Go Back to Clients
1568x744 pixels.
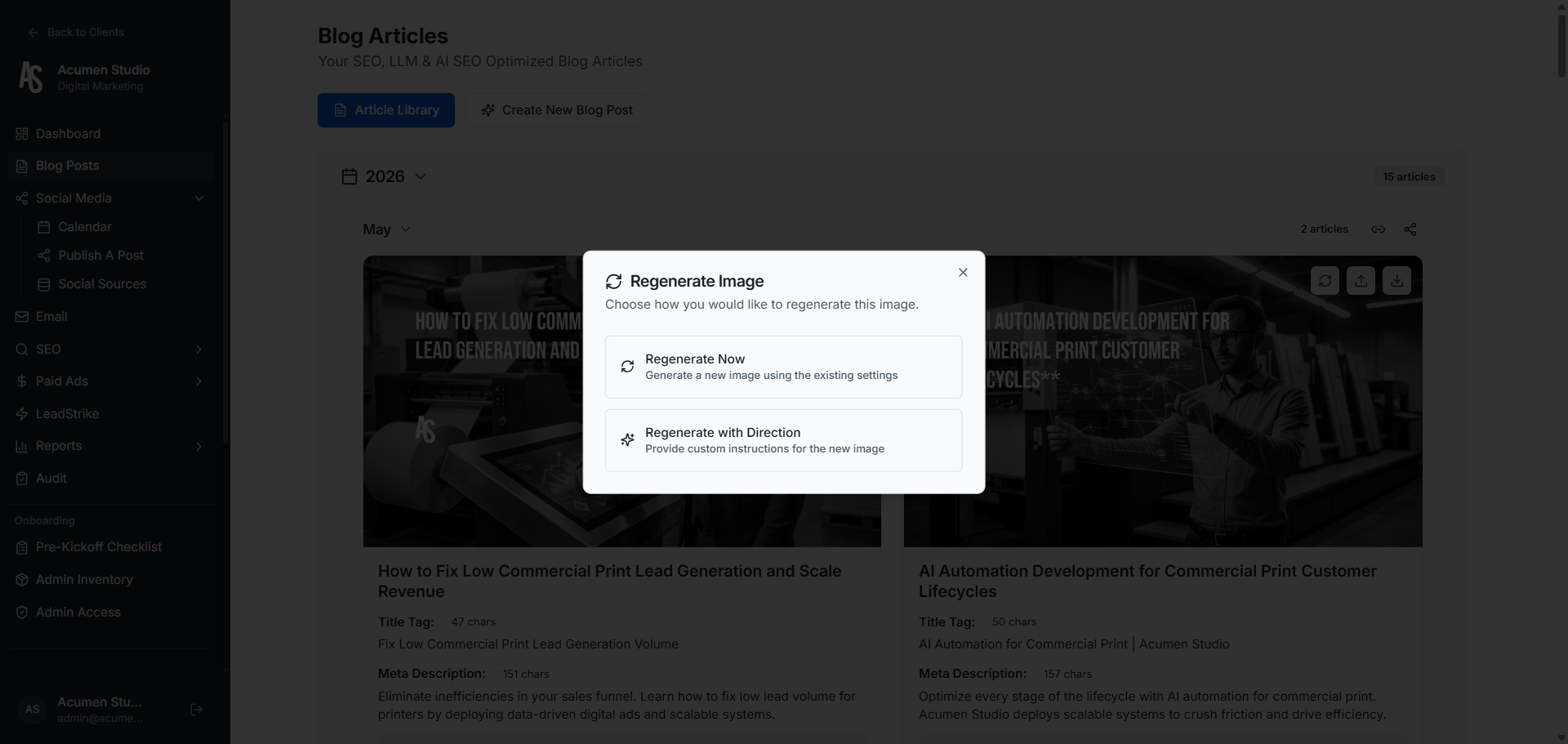coord(76,32)
